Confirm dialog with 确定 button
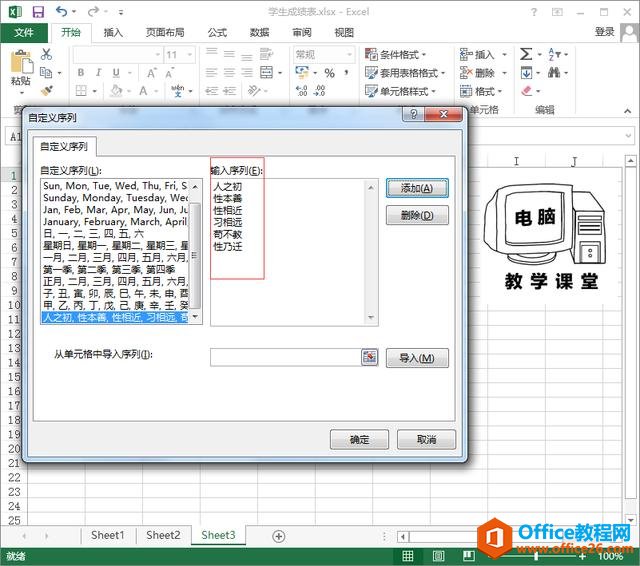The height and width of the screenshot is (566, 640). click(359, 439)
